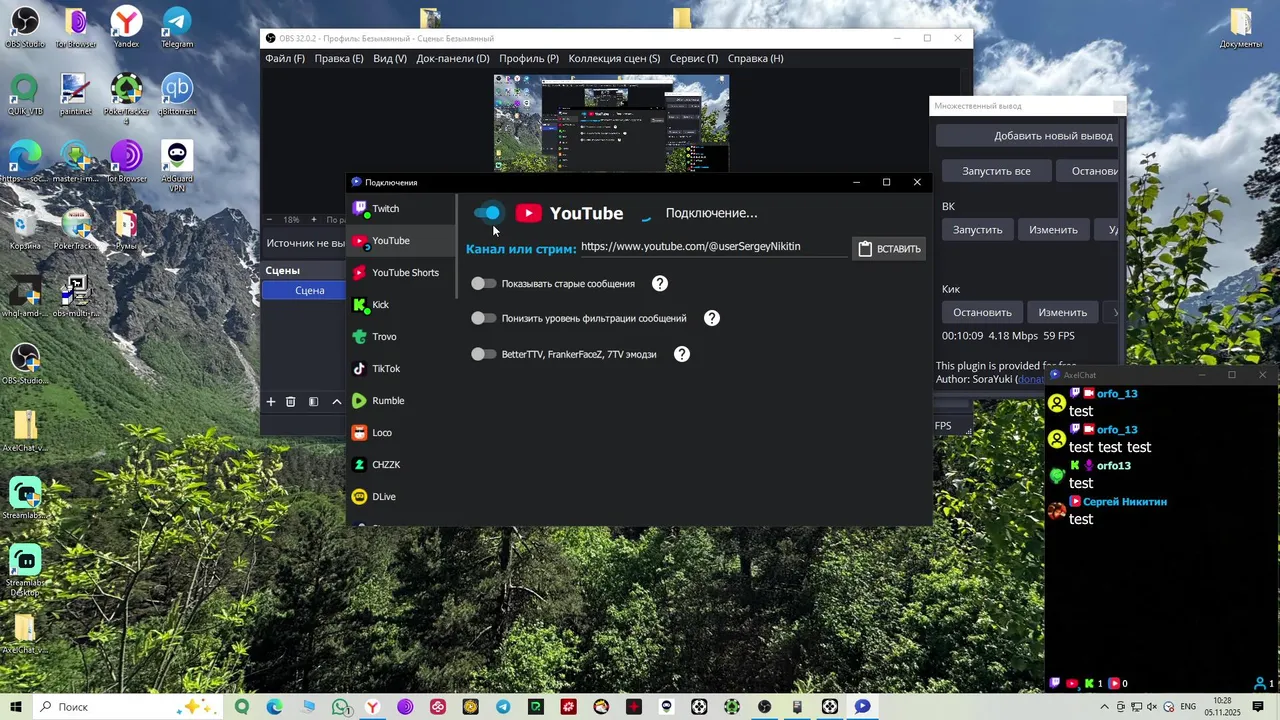1280x720 pixels.
Task: Open the Сервис menu
Action: pos(694,59)
